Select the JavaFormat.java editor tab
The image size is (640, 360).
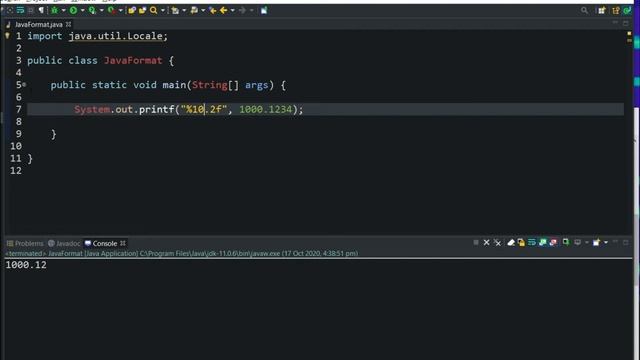pos(38,24)
